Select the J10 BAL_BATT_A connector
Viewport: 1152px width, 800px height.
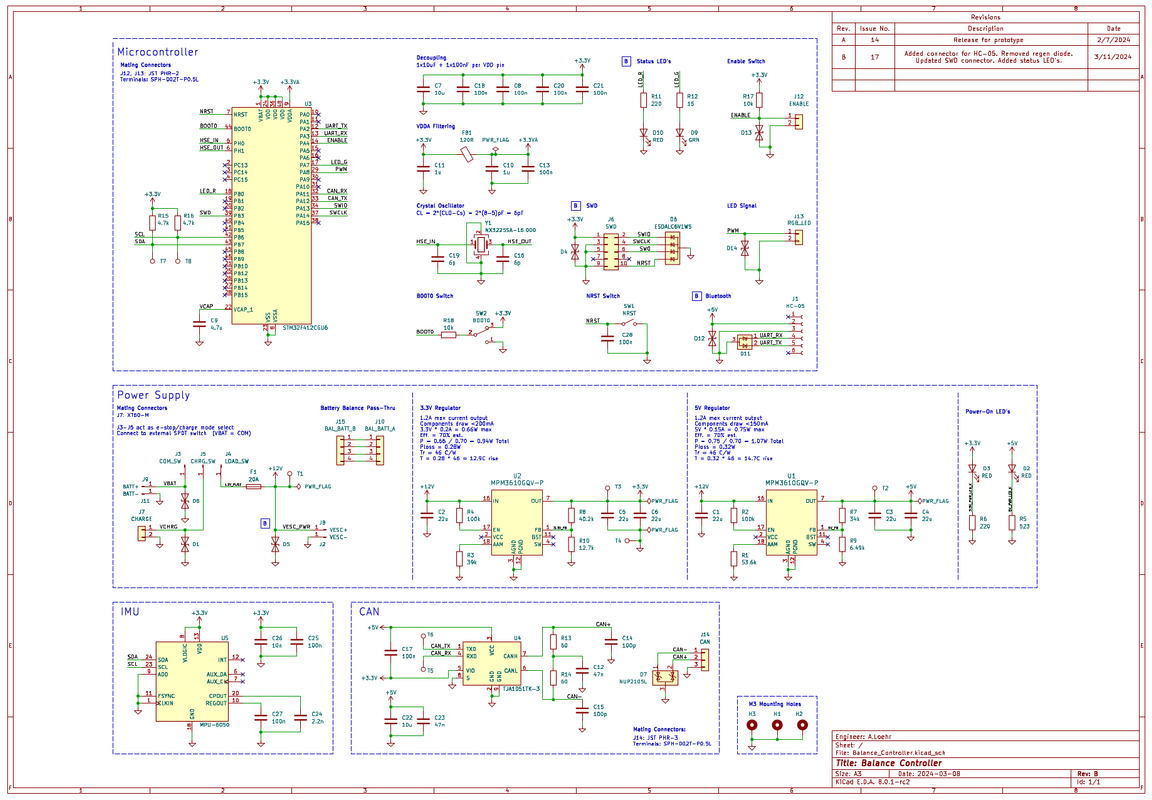pyautogui.click(x=379, y=450)
